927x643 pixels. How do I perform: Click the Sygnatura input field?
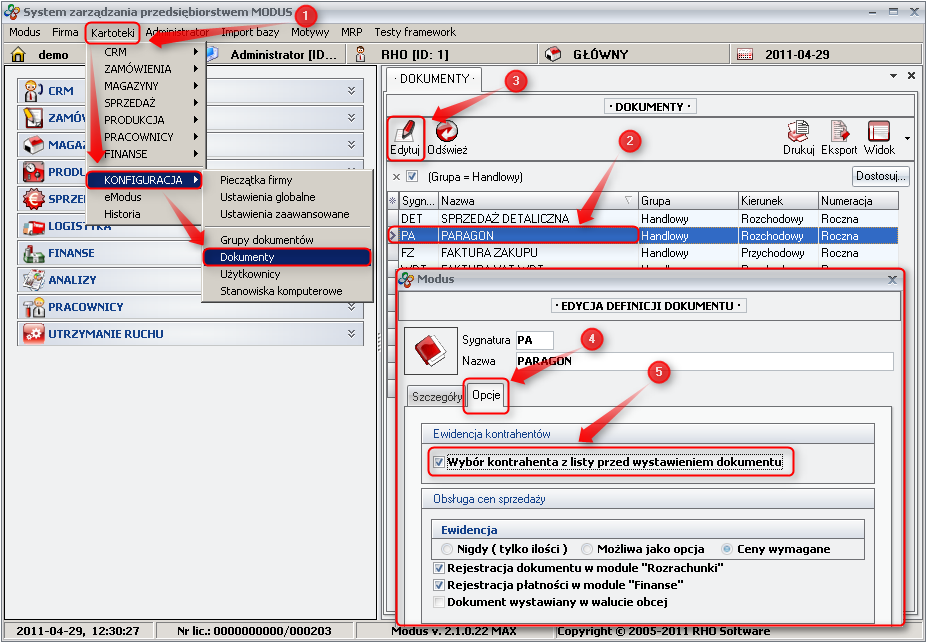[x=534, y=340]
